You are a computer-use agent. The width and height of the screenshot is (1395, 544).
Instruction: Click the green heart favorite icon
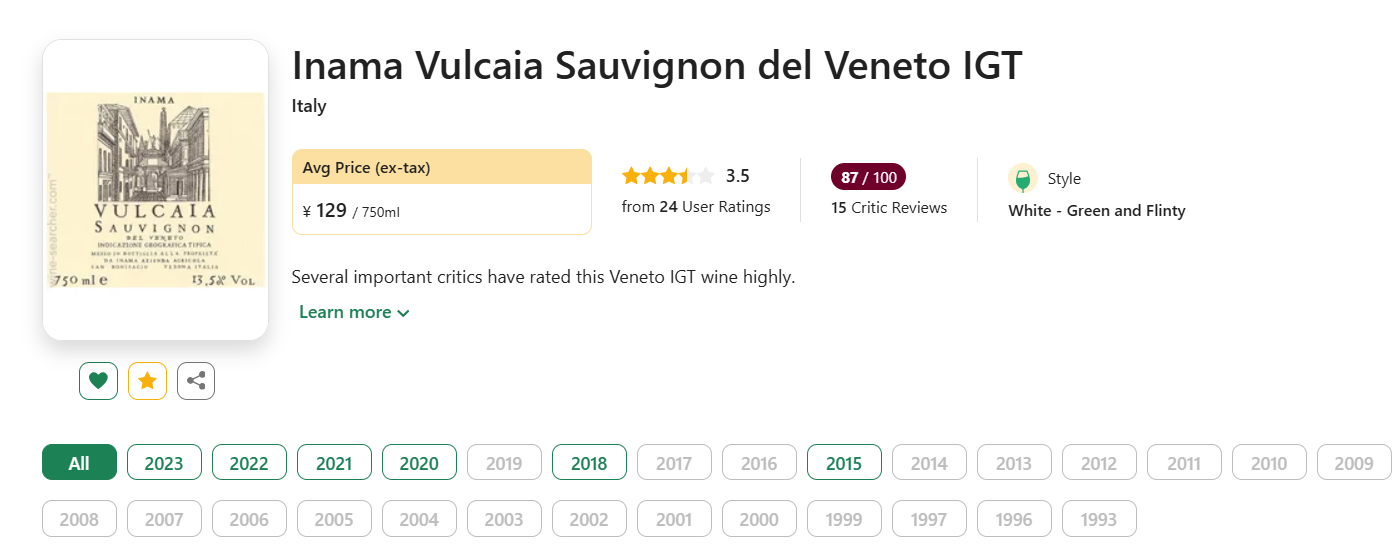[98, 380]
